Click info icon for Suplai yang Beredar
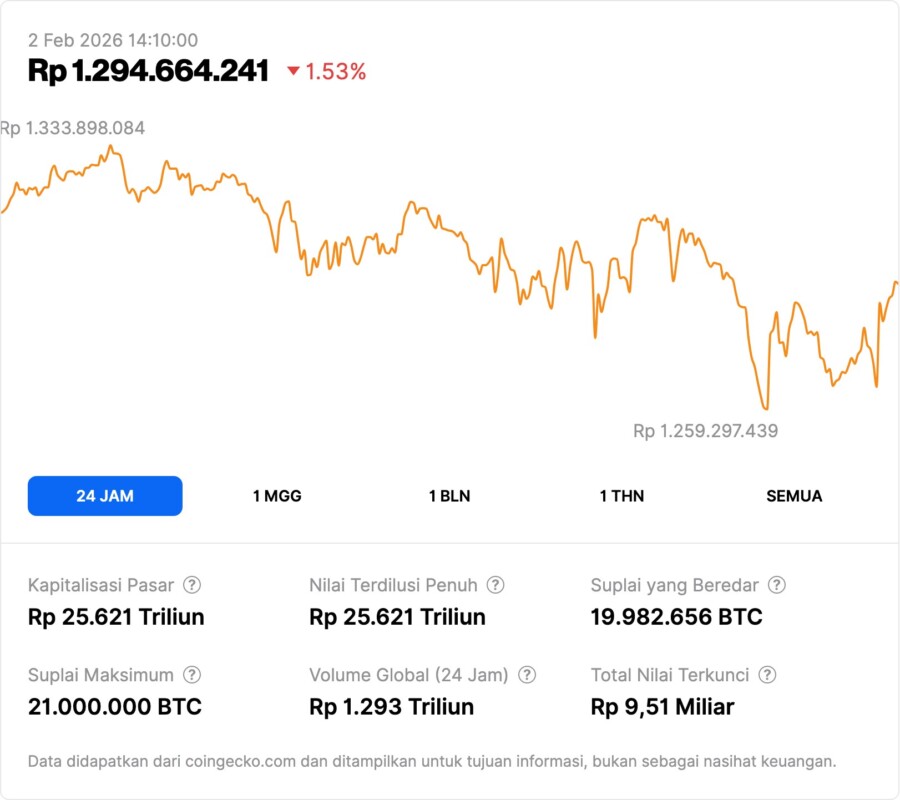The image size is (900, 800). (776, 585)
